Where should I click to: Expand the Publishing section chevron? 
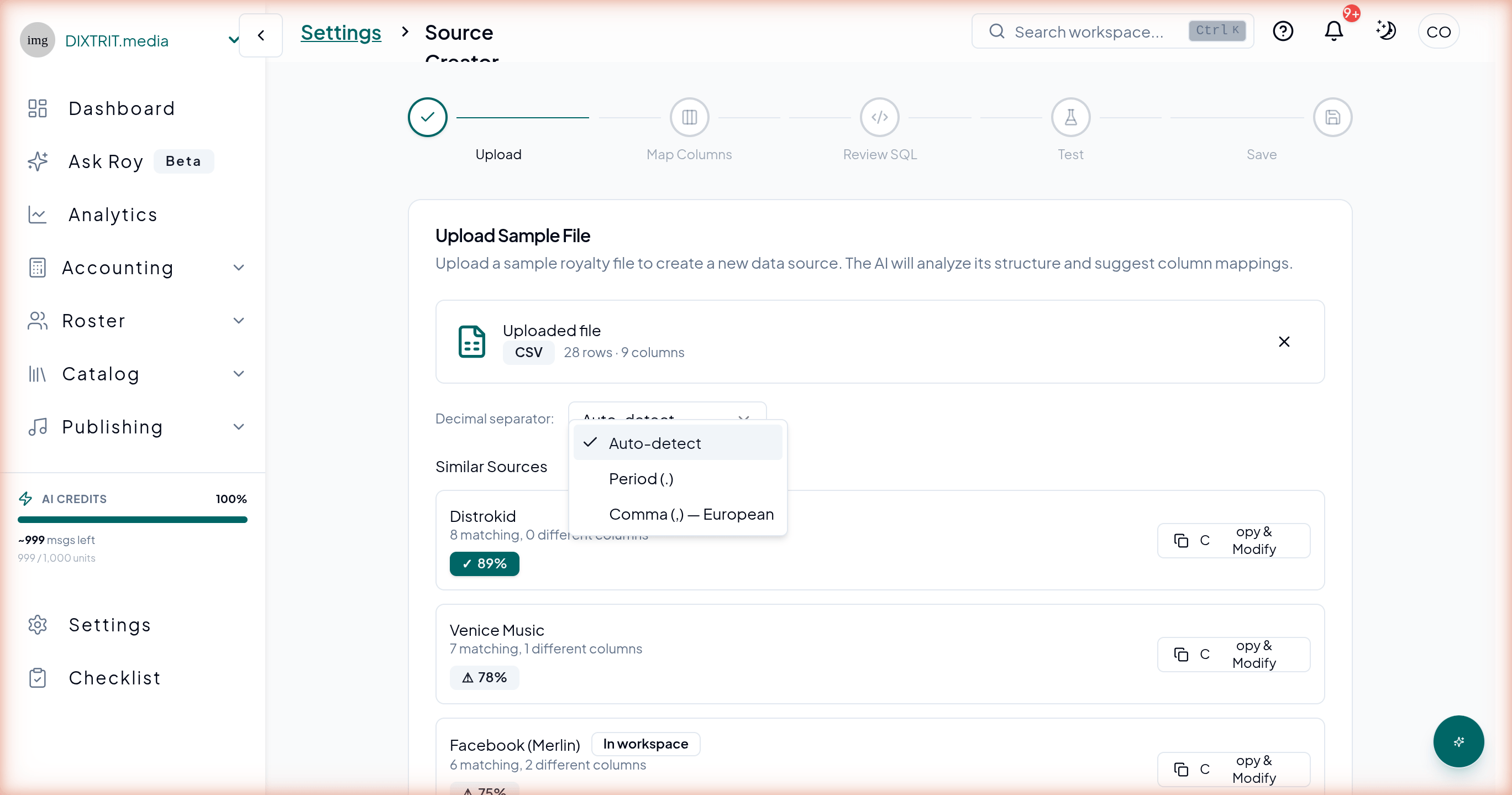point(238,427)
